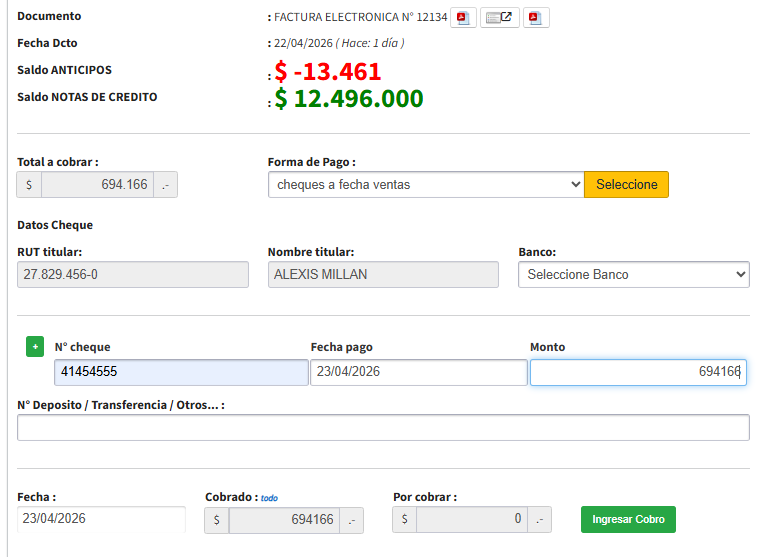Select the N° Deposito / Transferencia text field

383,428
